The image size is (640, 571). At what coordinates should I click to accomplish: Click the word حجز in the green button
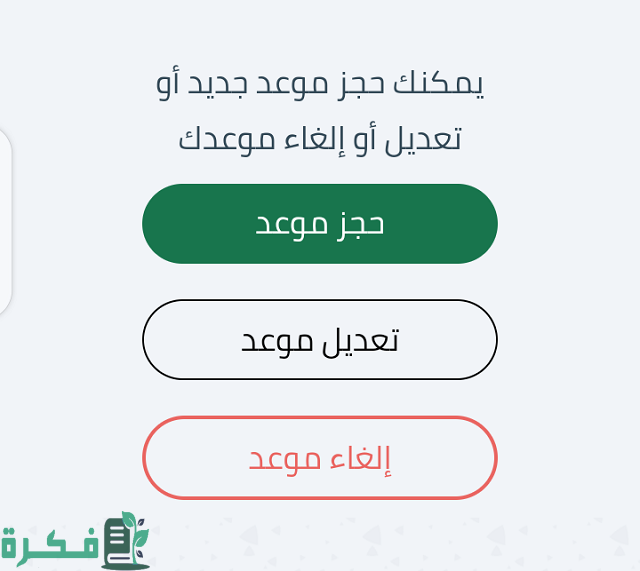pos(360,224)
